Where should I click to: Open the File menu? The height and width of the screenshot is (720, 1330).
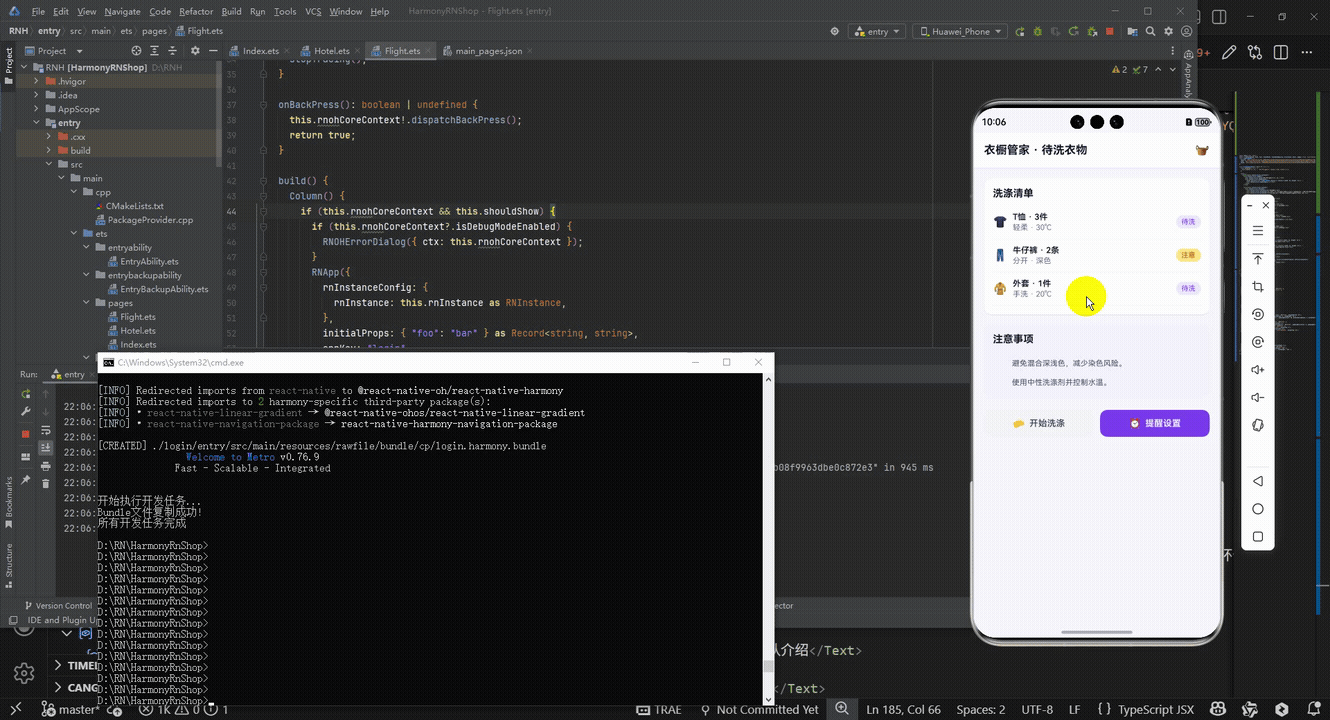tap(38, 11)
